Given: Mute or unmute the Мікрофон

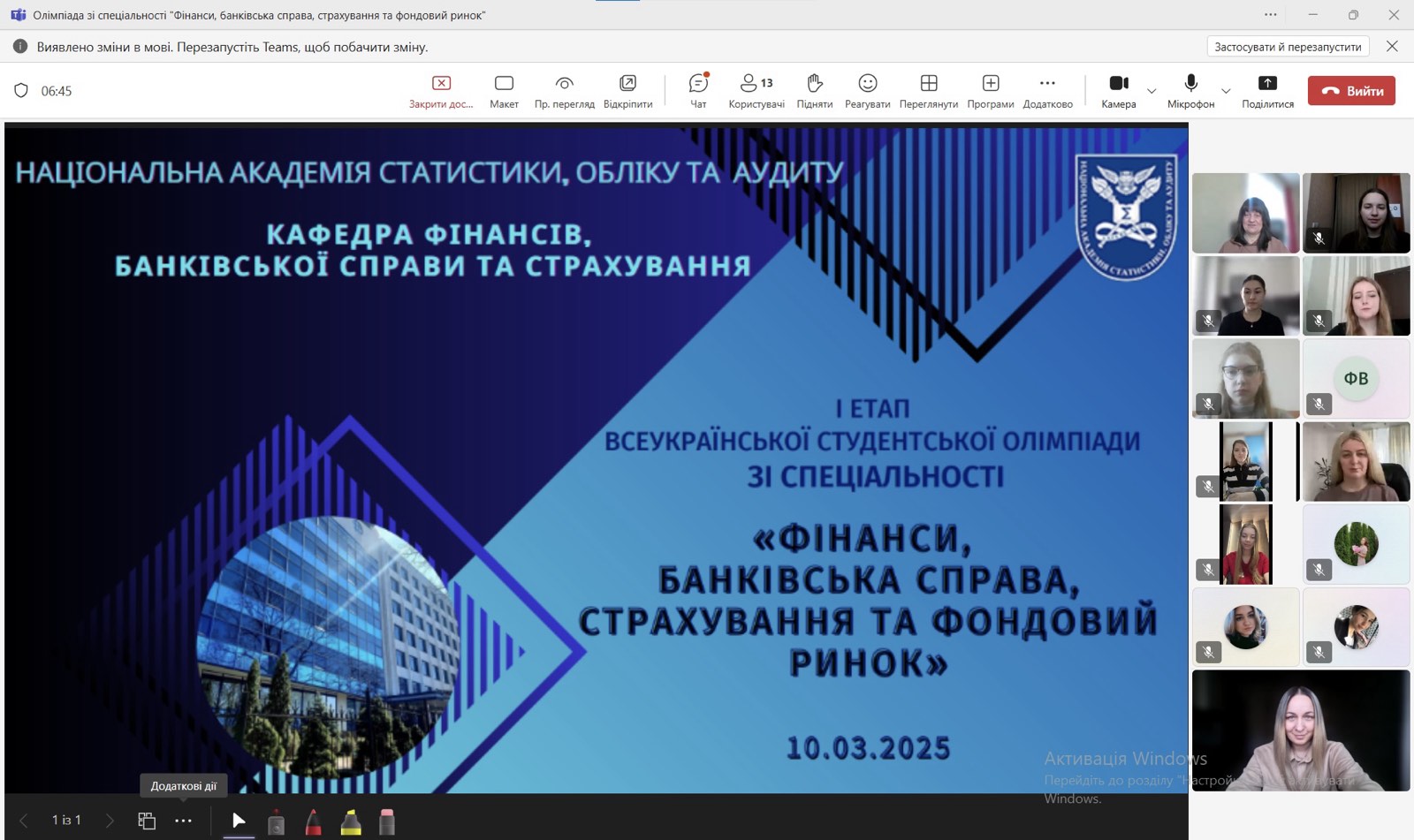Looking at the screenshot, I should 1190,90.
